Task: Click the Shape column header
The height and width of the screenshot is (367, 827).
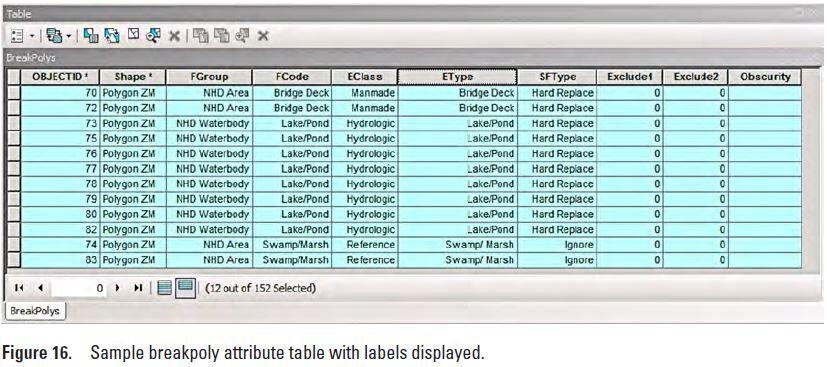Action: (132, 77)
